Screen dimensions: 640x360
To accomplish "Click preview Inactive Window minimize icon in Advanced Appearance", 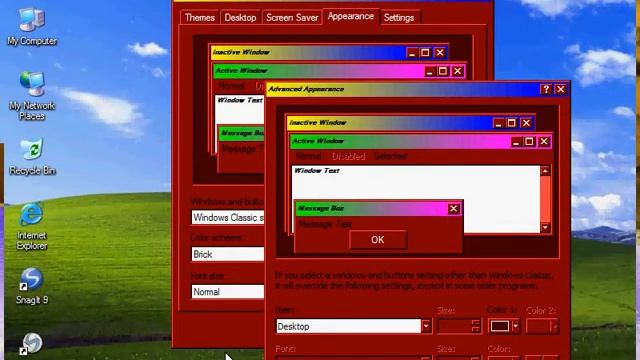I will coord(498,123).
